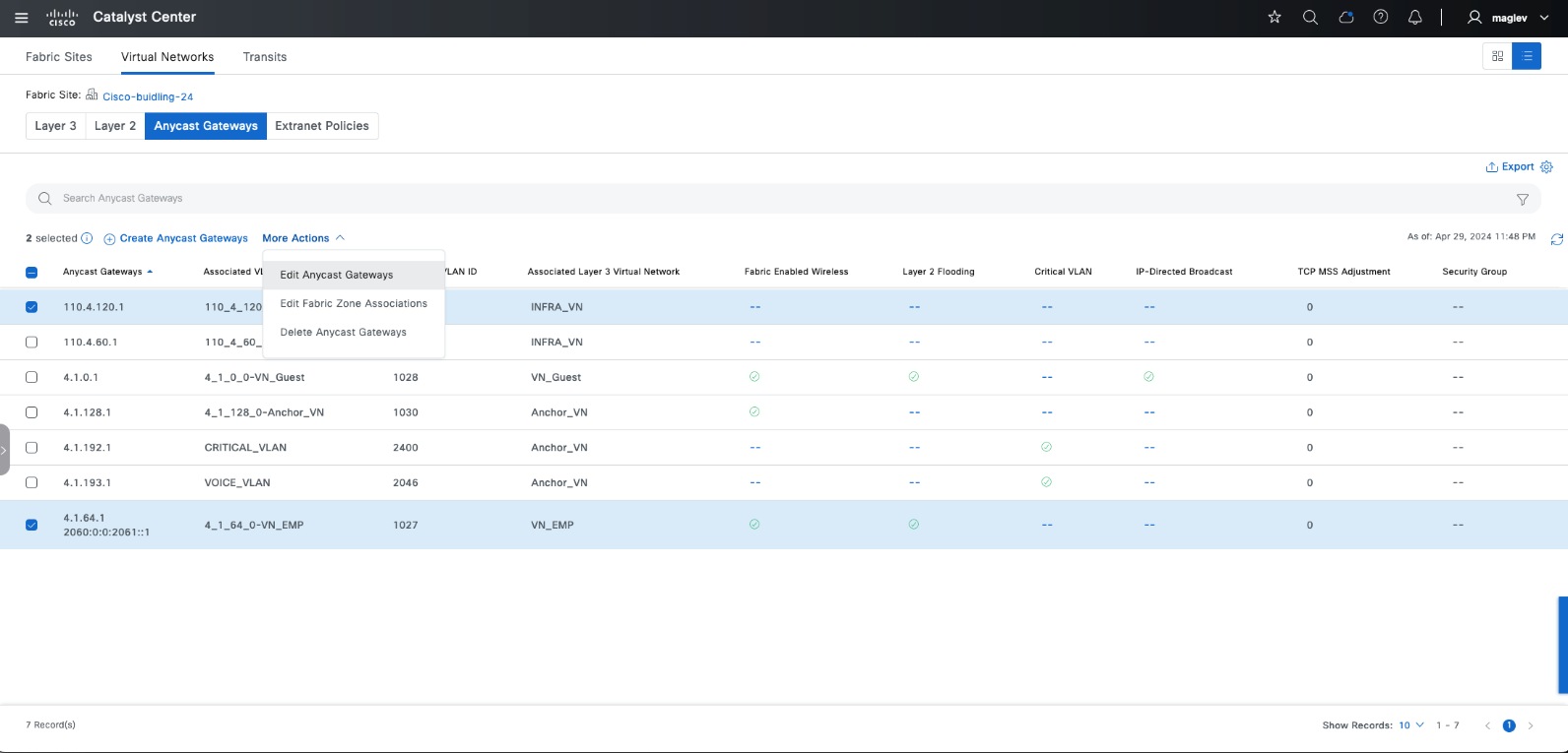
Task: Click the cloud status icon
Action: click(x=1345, y=17)
